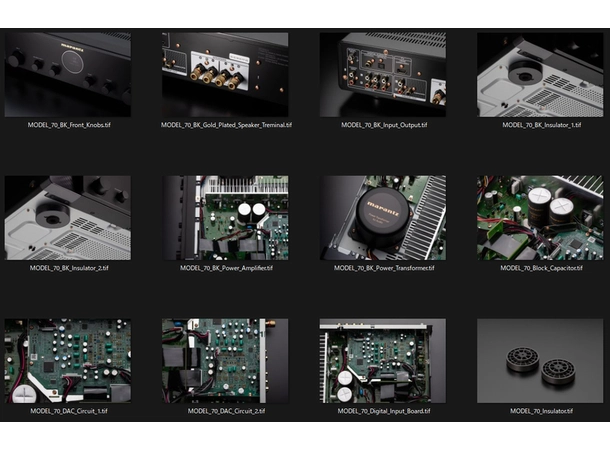Click the MODEL_70_BK_Insulator_1 thumbnail
Viewport: 610px width, 450px height.
tap(540, 75)
